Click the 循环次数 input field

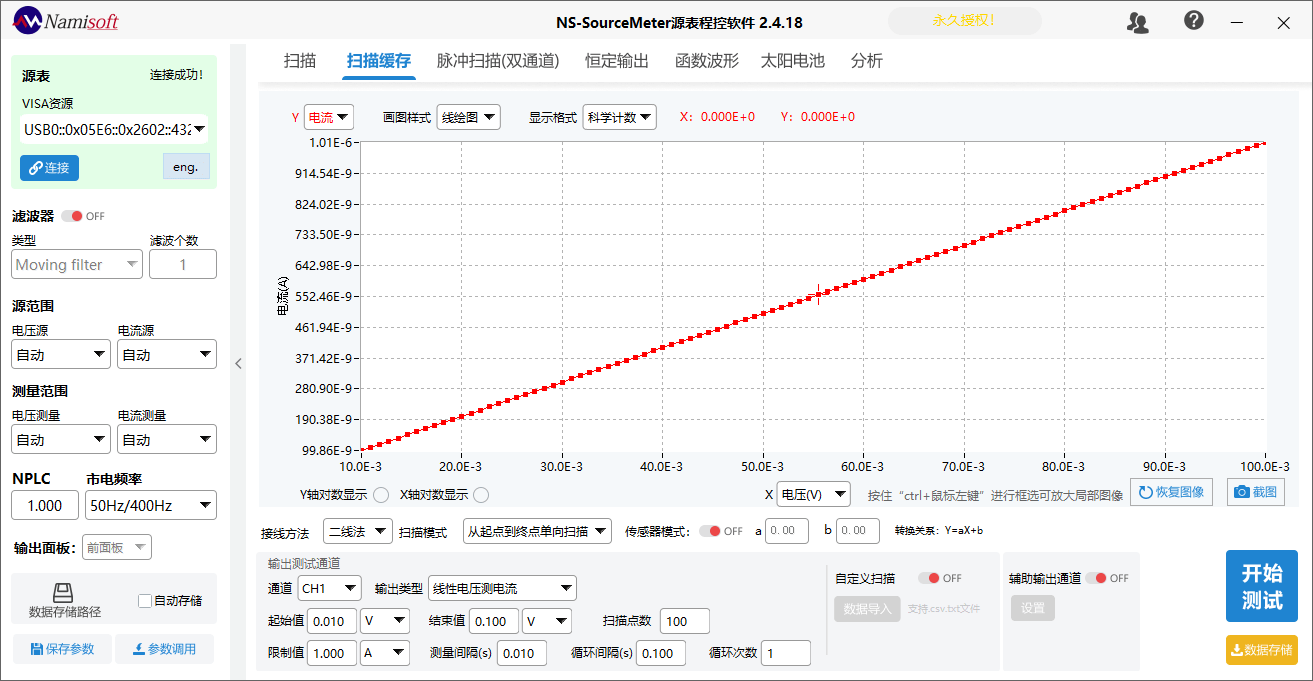click(786, 653)
